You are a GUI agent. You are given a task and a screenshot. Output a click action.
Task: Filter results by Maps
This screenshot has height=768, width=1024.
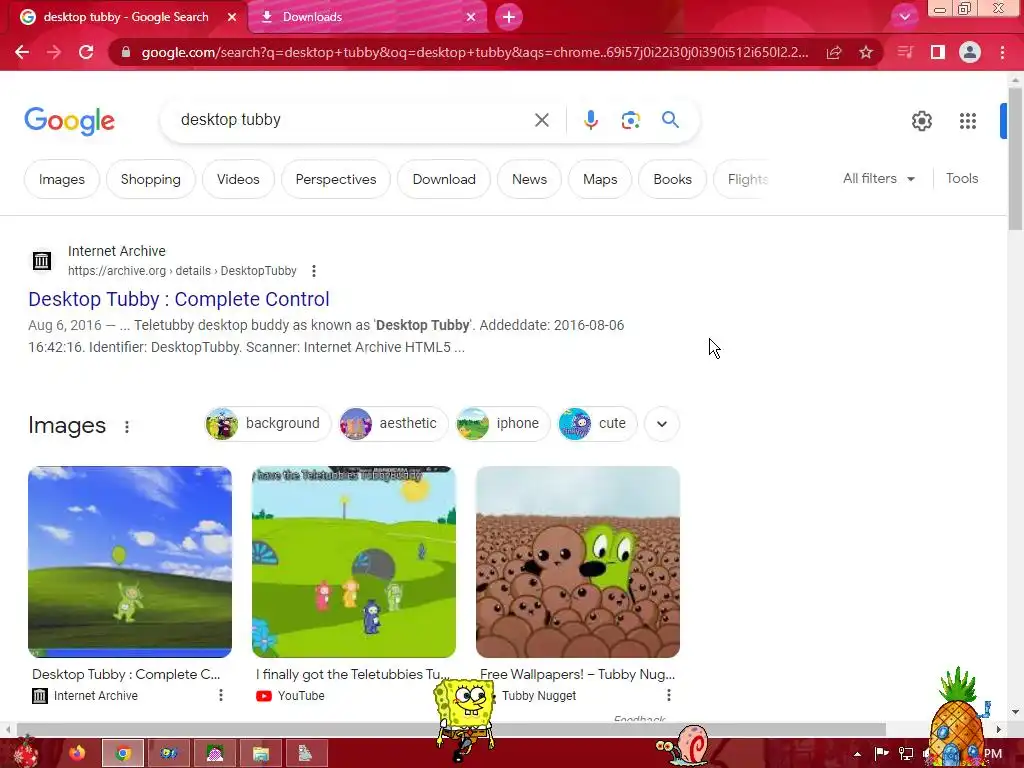tap(600, 179)
